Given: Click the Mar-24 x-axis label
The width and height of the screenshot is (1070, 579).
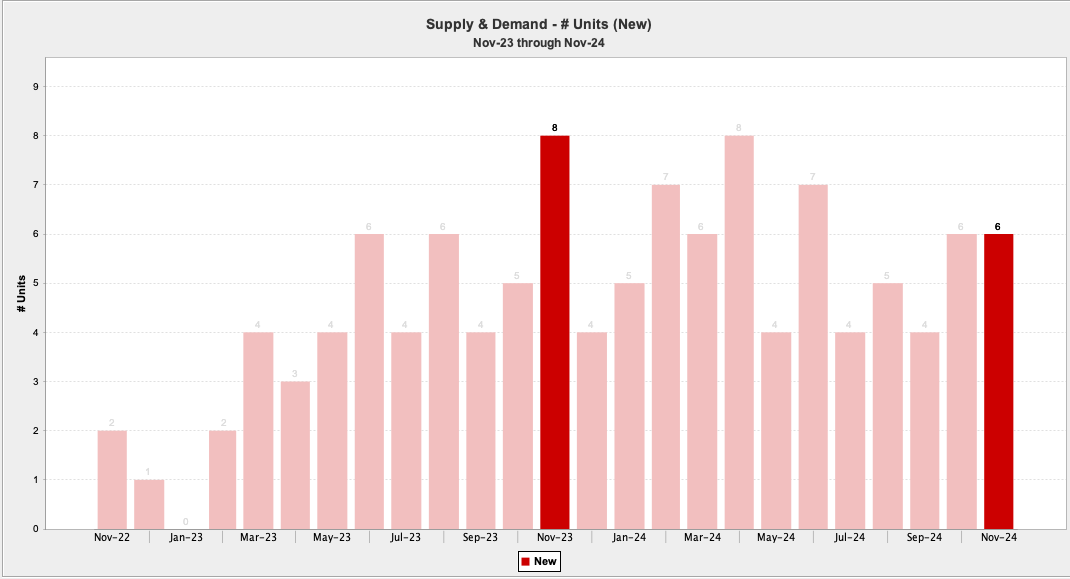Looking at the screenshot, I should coord(702,537).
